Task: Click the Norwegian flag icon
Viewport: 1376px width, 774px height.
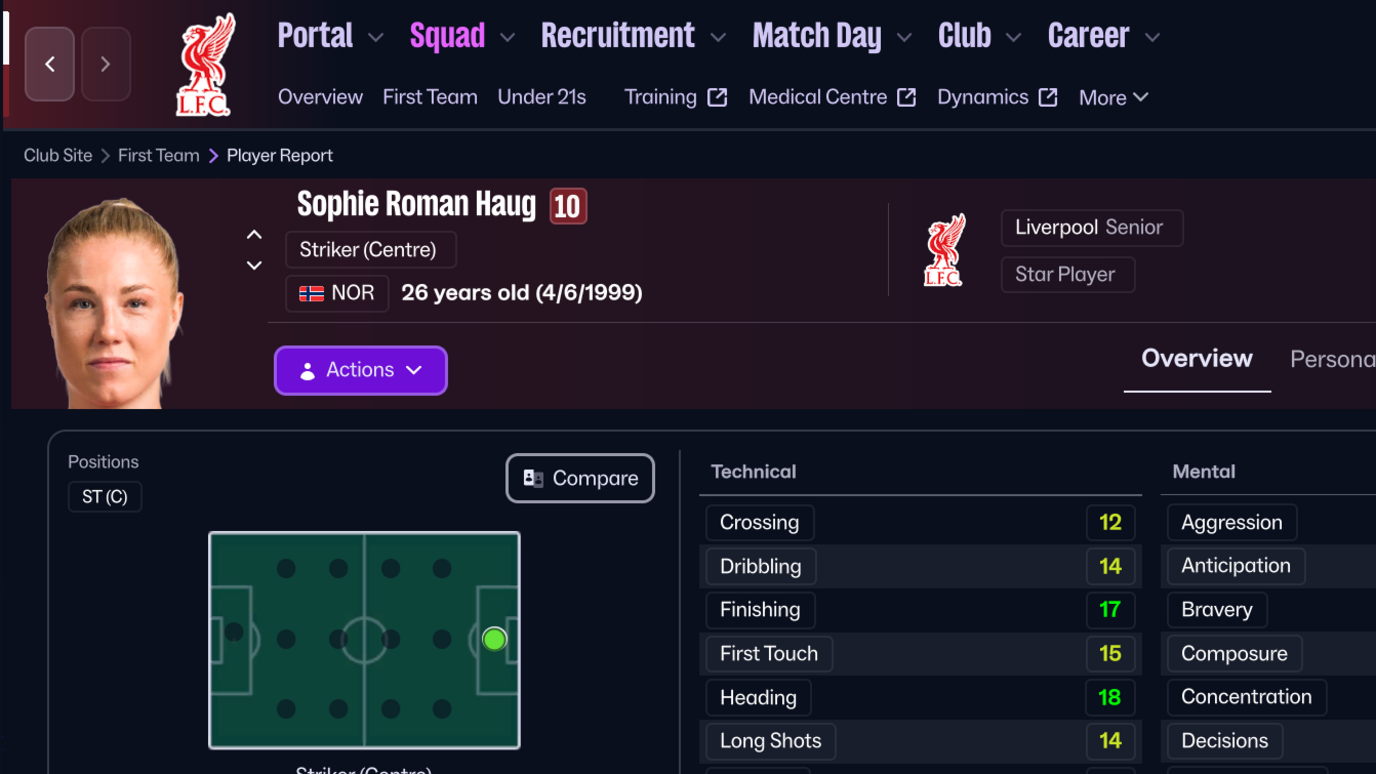Action: click(x=311, y=294)
